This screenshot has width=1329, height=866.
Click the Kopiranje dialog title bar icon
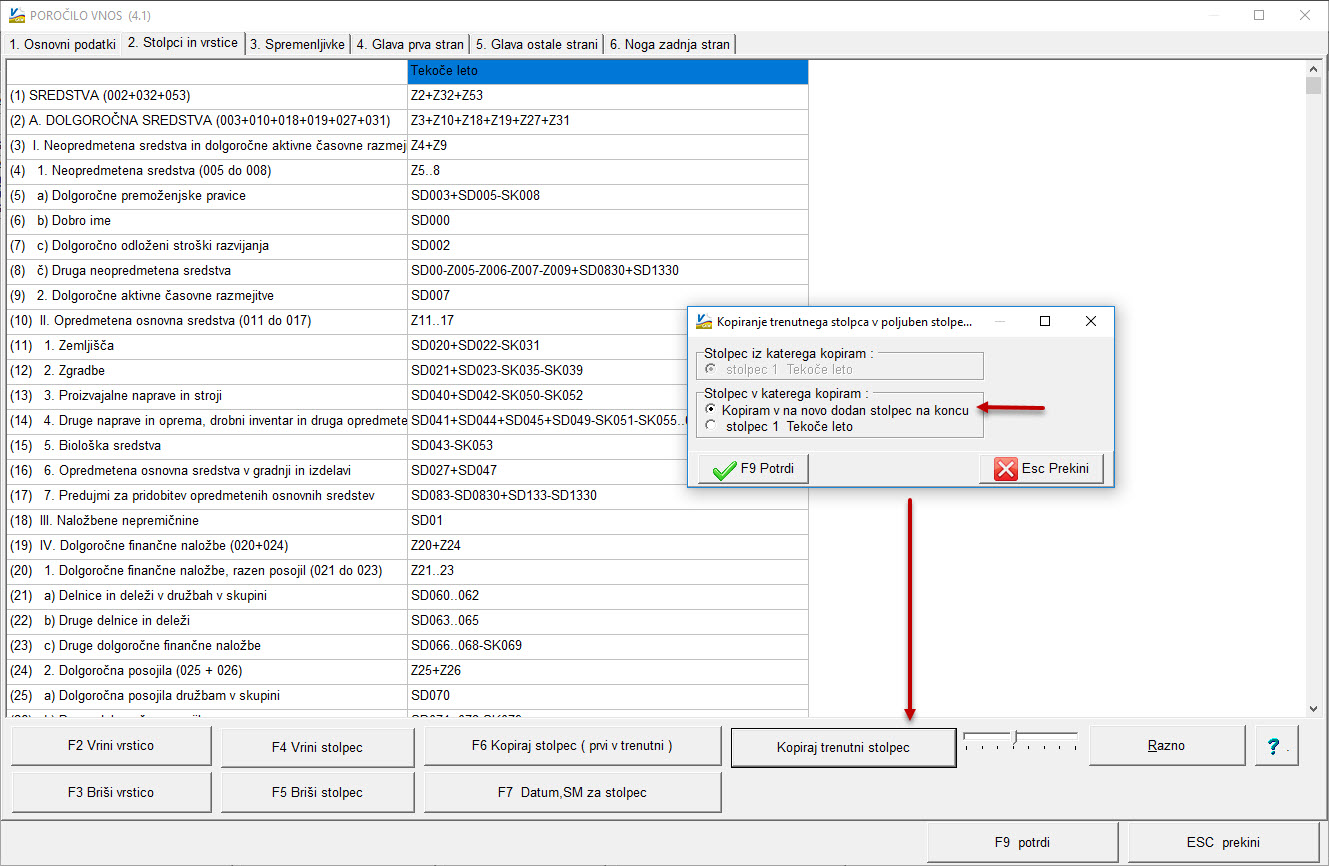[x=704, y=321]
